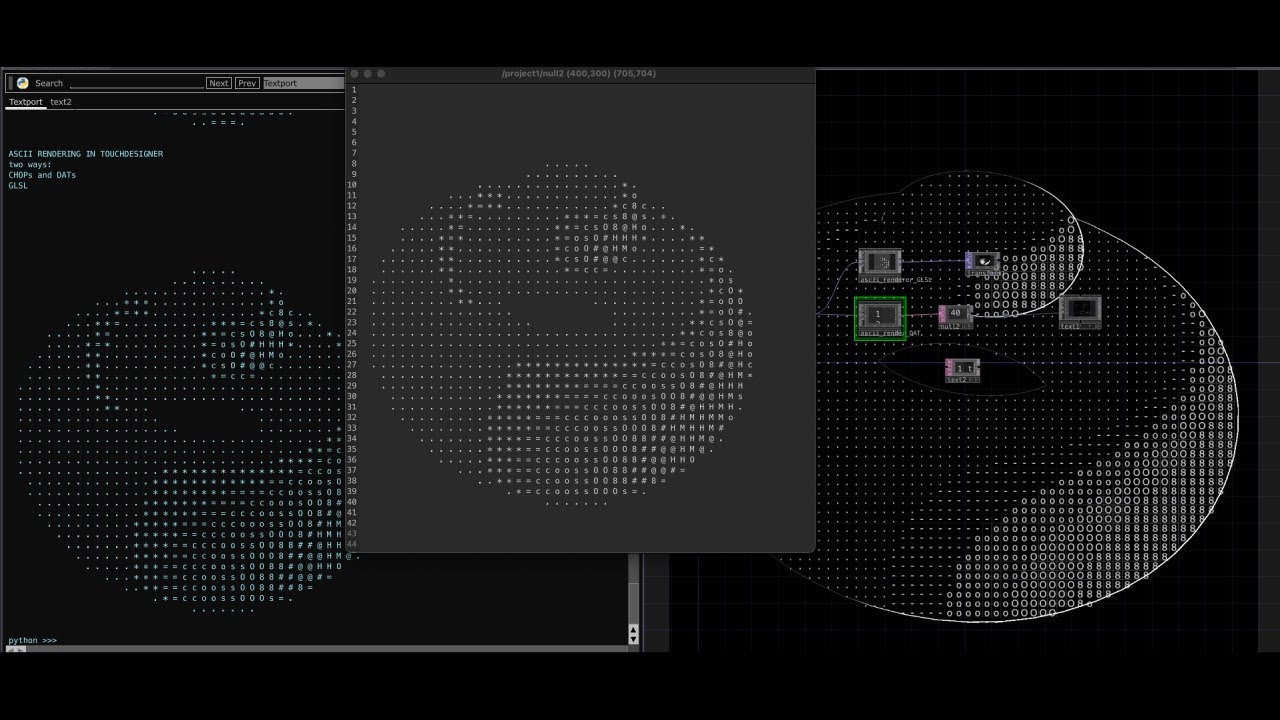Click the null2 viewer window title bar
The width and height of the screenshot is (1280, 720).
tap(580, 74)
